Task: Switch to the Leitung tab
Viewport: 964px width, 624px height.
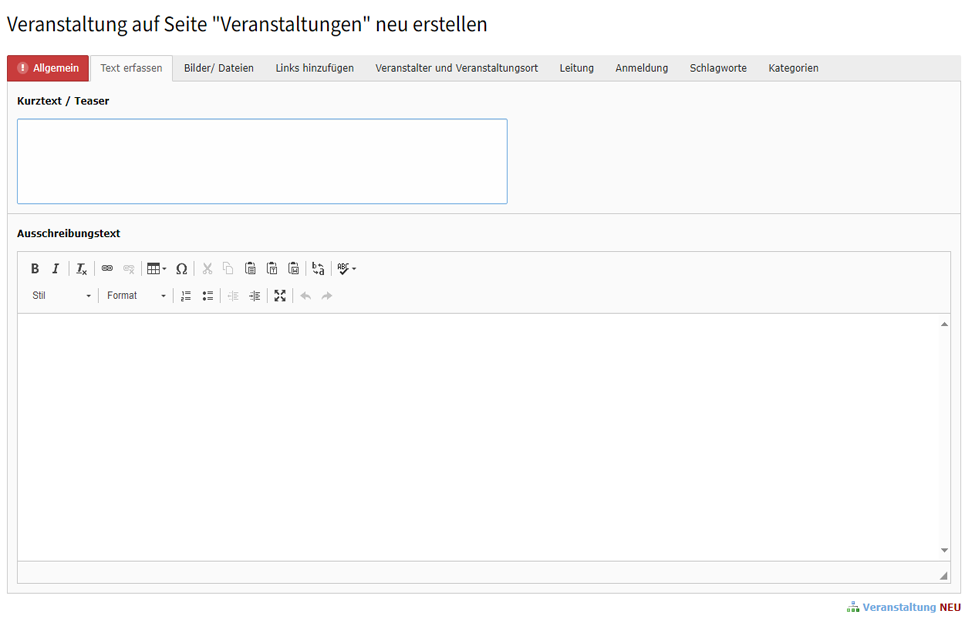Action: coord(577,68)
